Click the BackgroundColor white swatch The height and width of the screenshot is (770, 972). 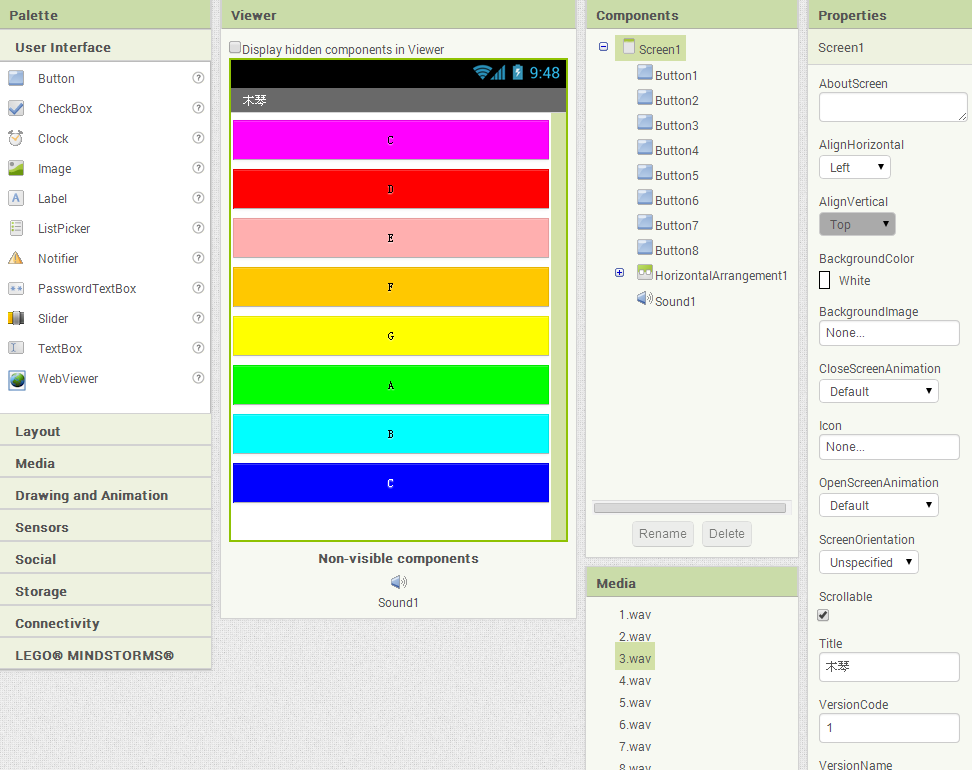tap(825, 280)
